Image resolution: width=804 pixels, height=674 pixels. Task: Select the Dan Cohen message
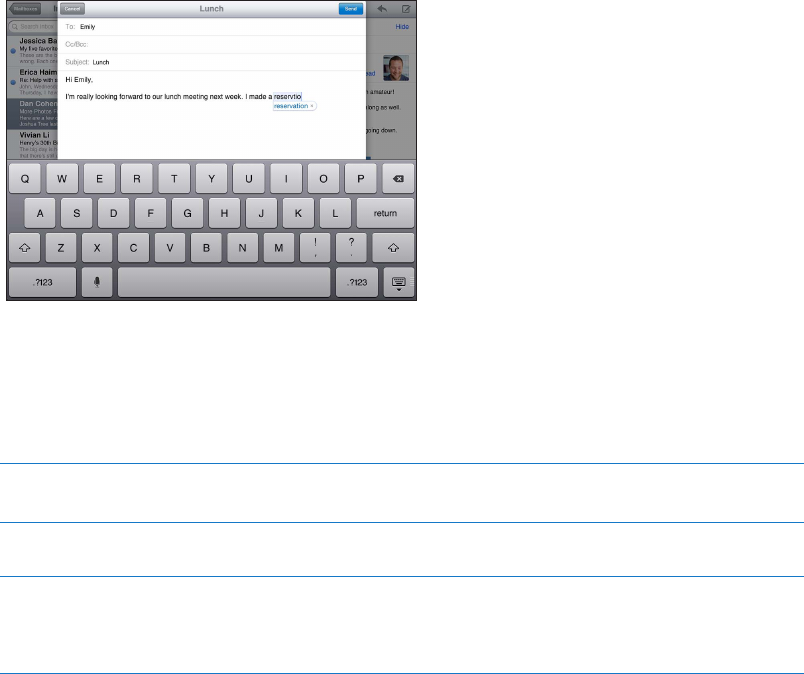(x=33, y=113)
